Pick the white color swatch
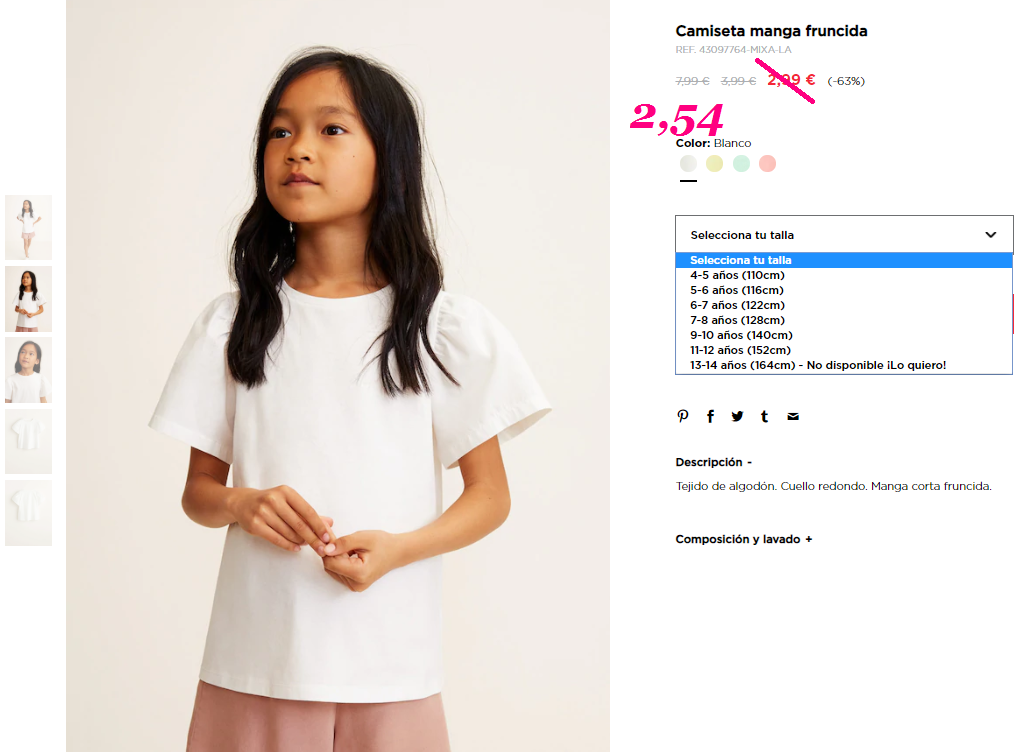Viewport: 1021px width, 752px height. point(688,163)
